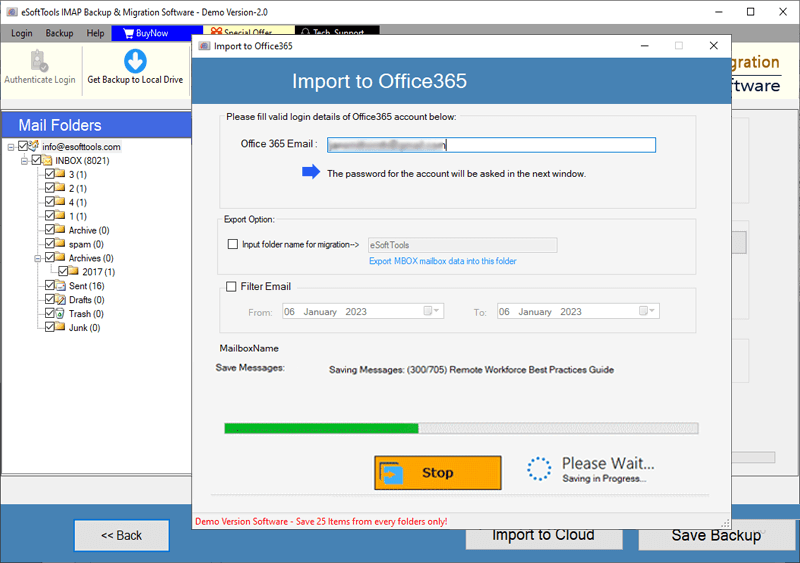
Task: Click the Special Offer tab
Action: coord(248,32)
